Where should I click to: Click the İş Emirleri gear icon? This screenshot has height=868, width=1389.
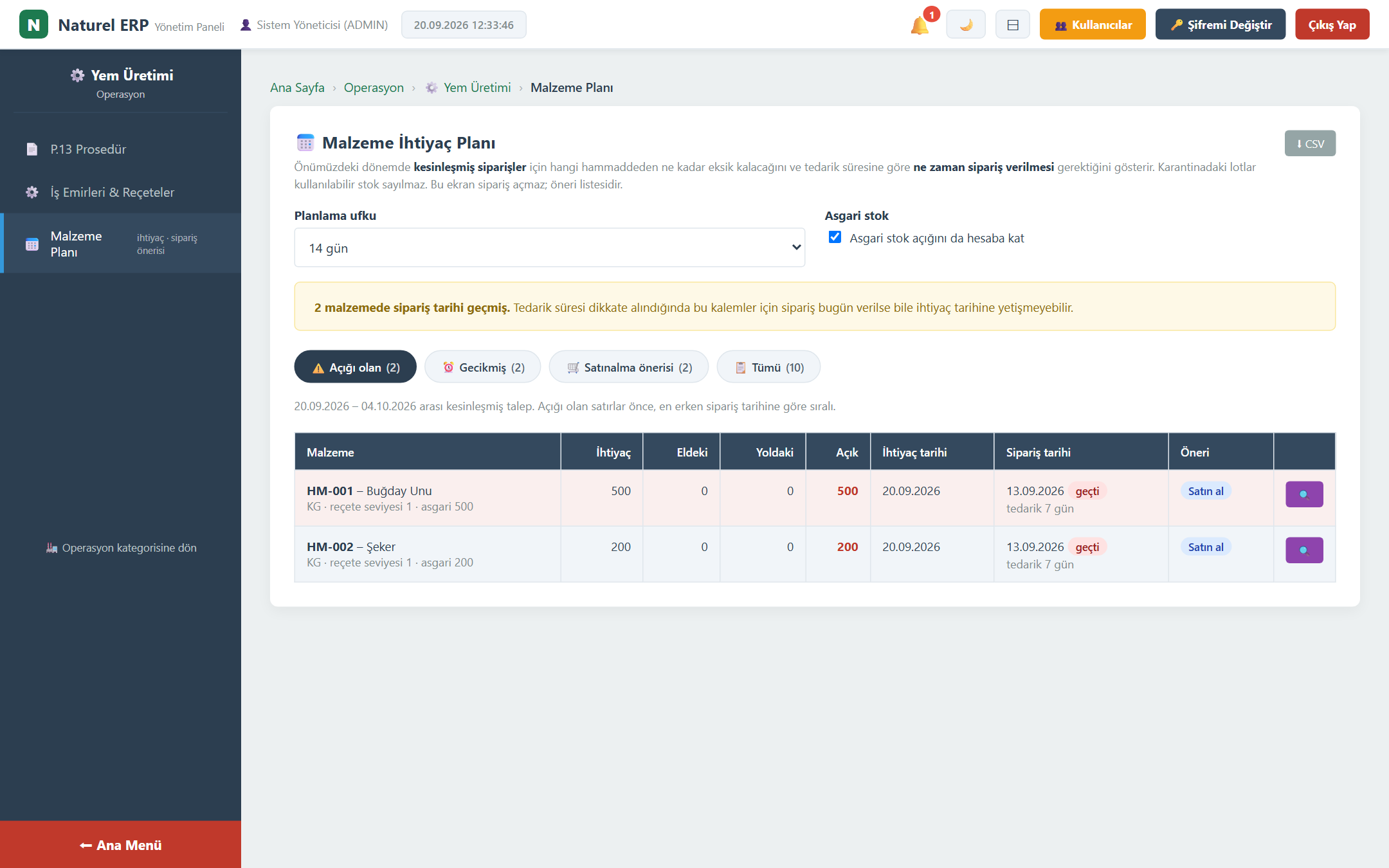(x=32, y=192)
